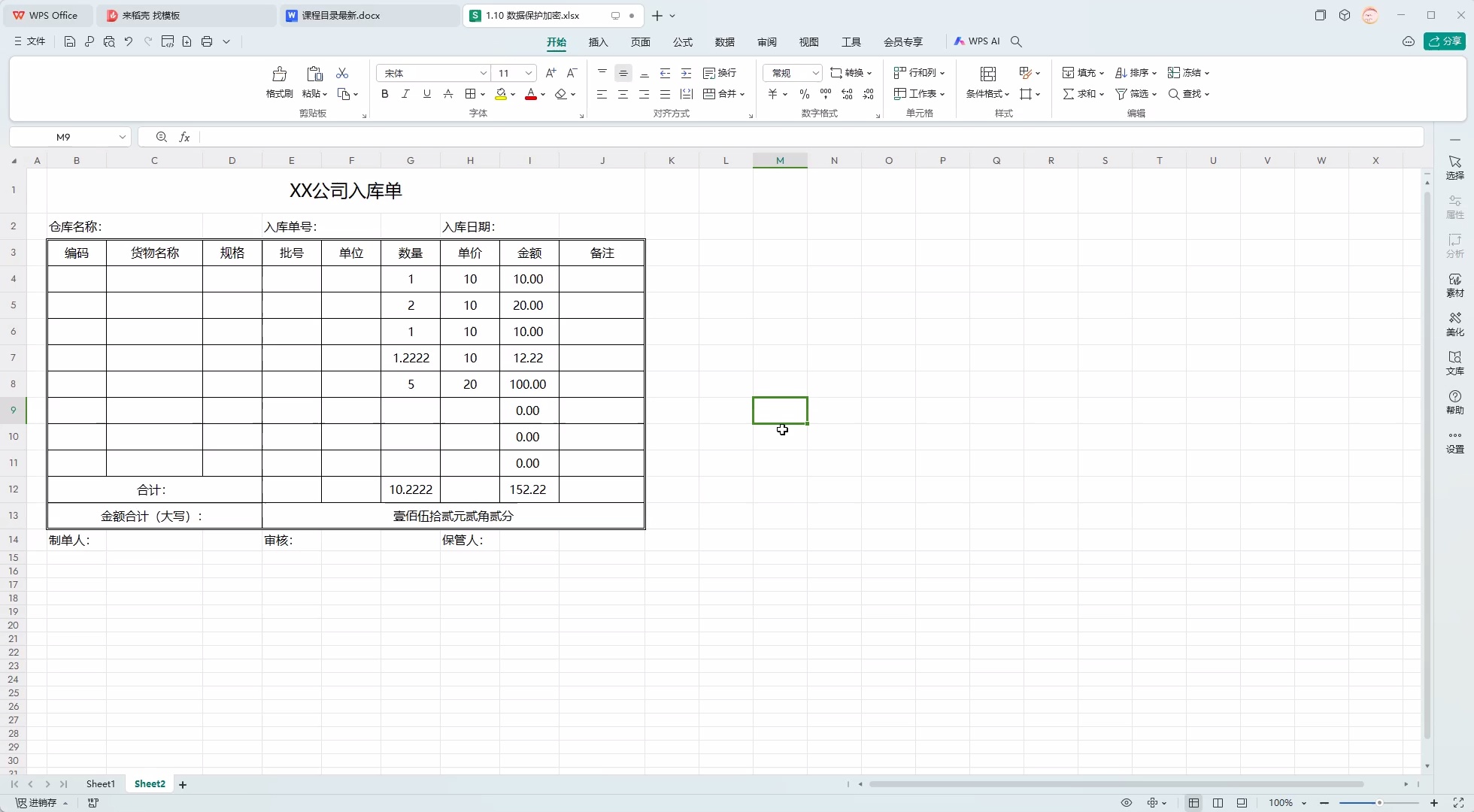
Task: Open 素材 materials panel in right sidebar
Action: pyautogui.click(x=1454, y=286)
